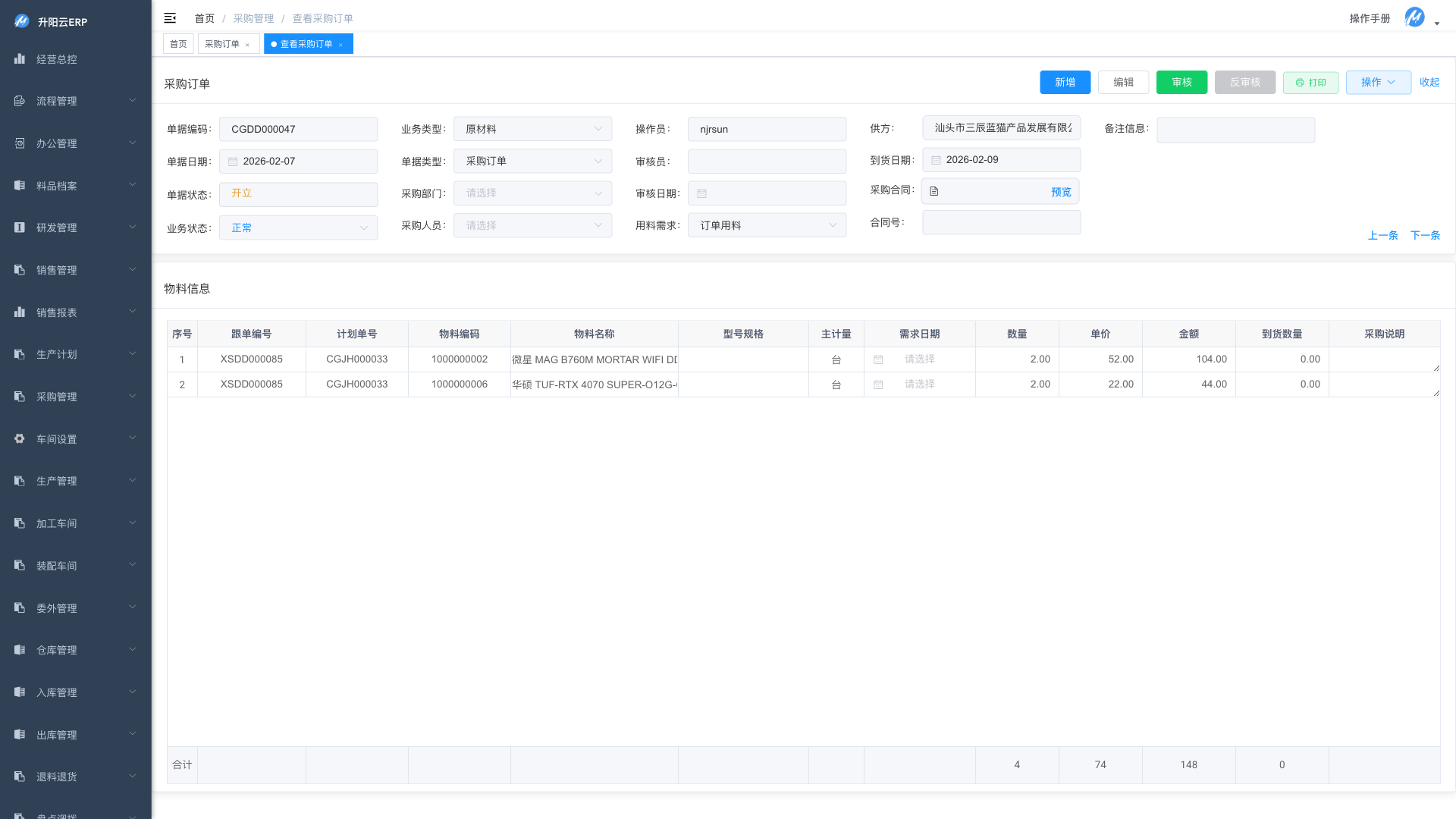Click the user avatar icon at top right
The height and width of the screenshot is (819, 1456).
point(1414,17)
